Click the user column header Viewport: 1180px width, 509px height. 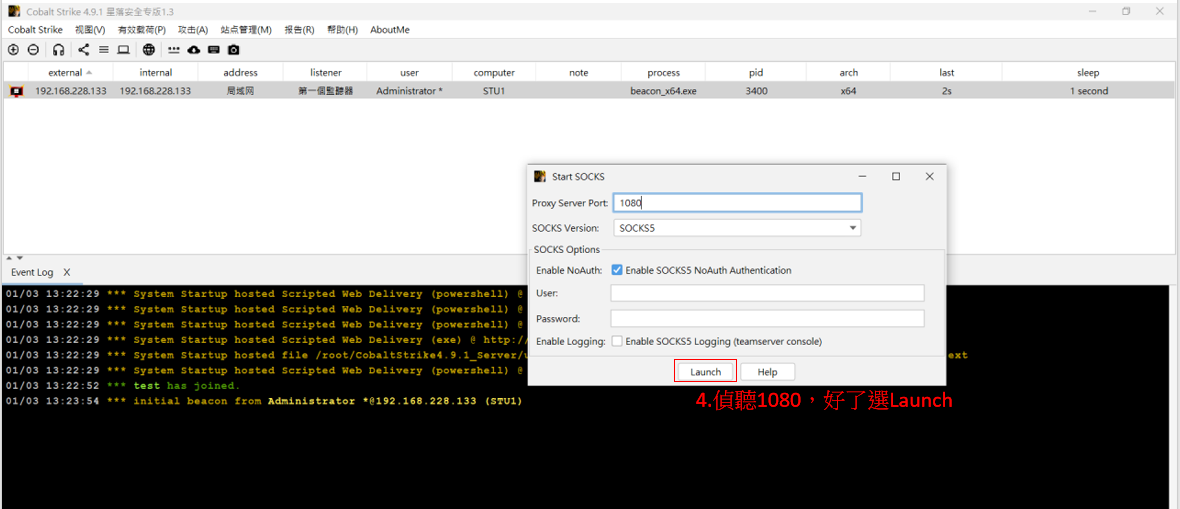point(409,73)
